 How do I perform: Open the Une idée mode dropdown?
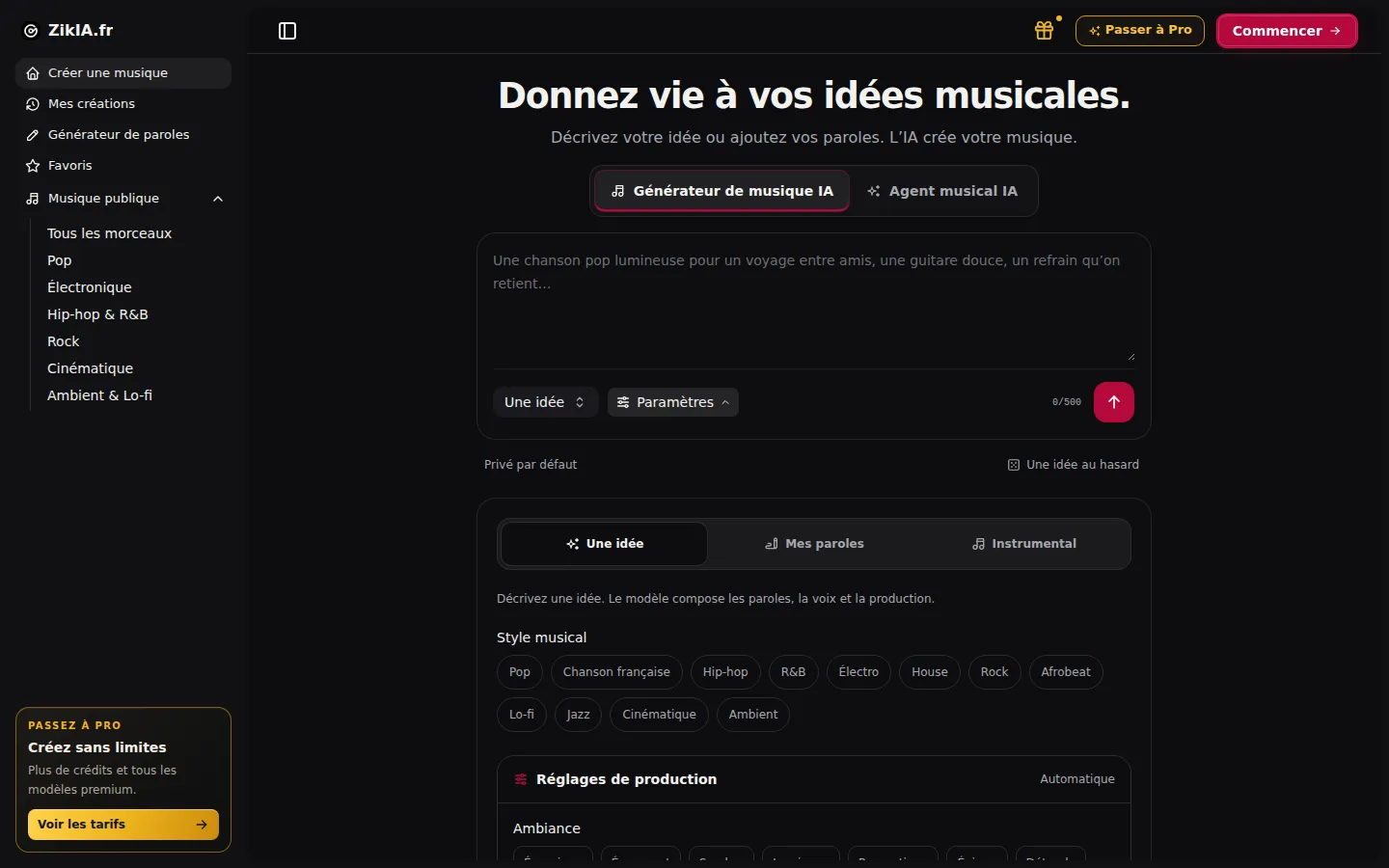(545, 402)
